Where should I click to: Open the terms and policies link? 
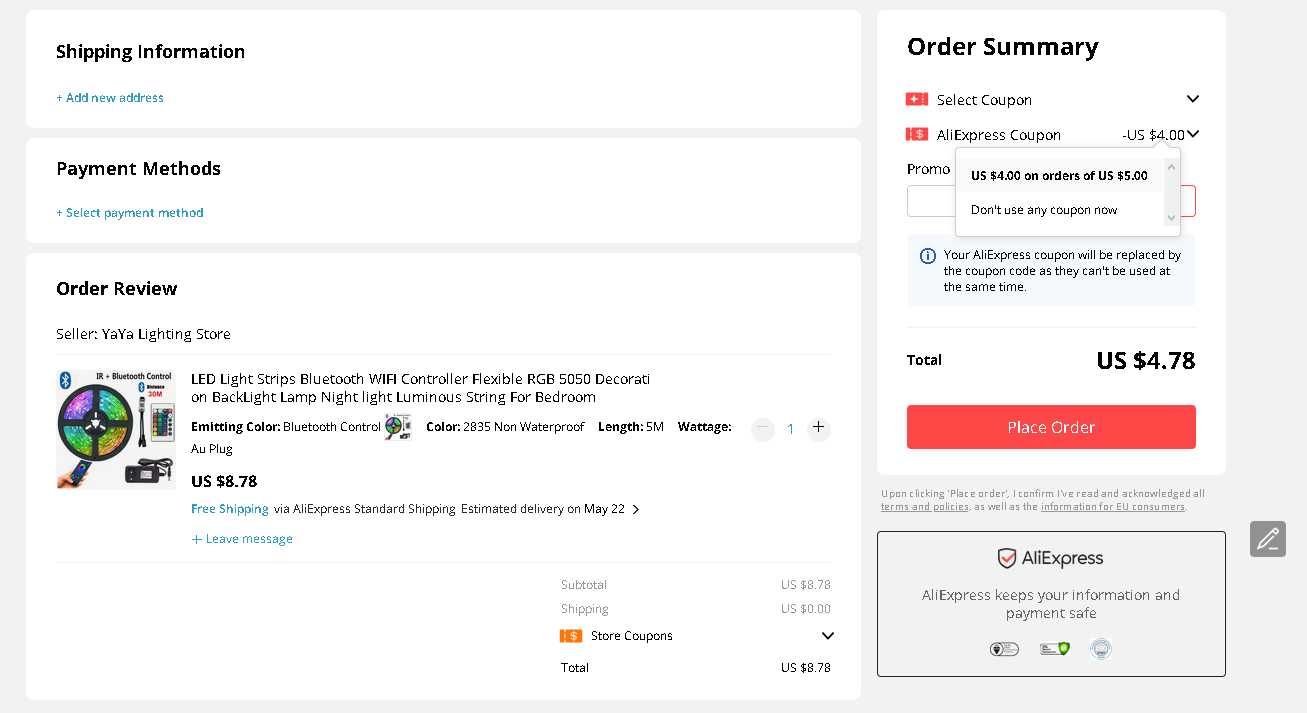coord(925,507)
